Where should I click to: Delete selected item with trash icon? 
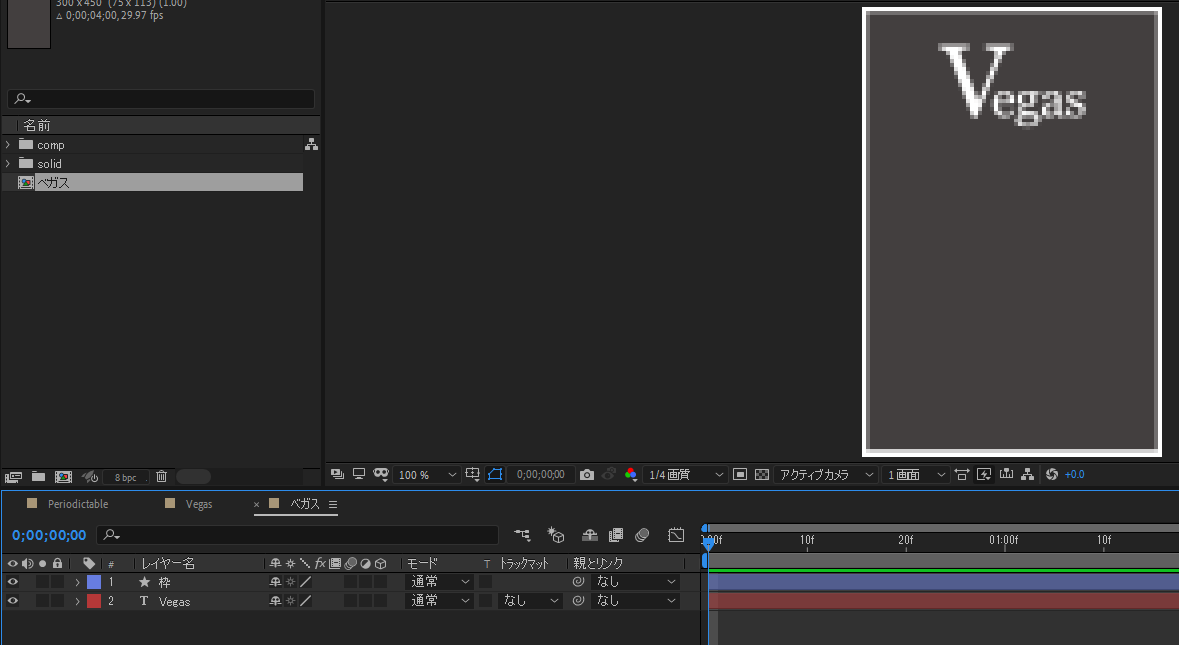pos(161,477)
